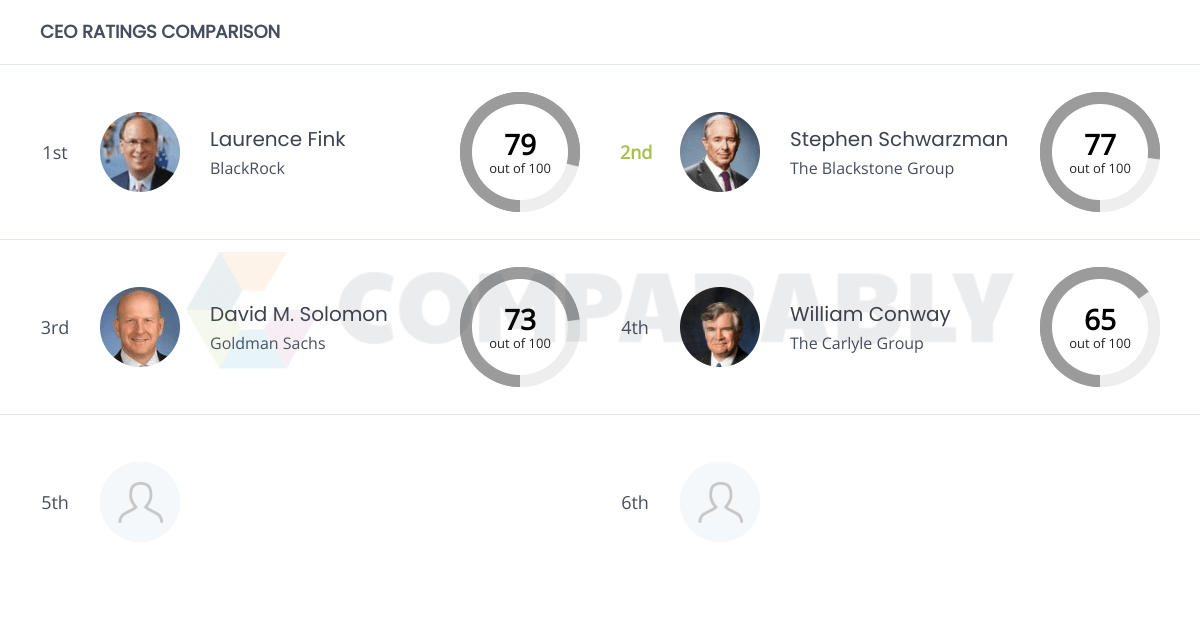Click William Conway's profile photo
This screenshot has height=630, width=1200.
tap(720, 327)
